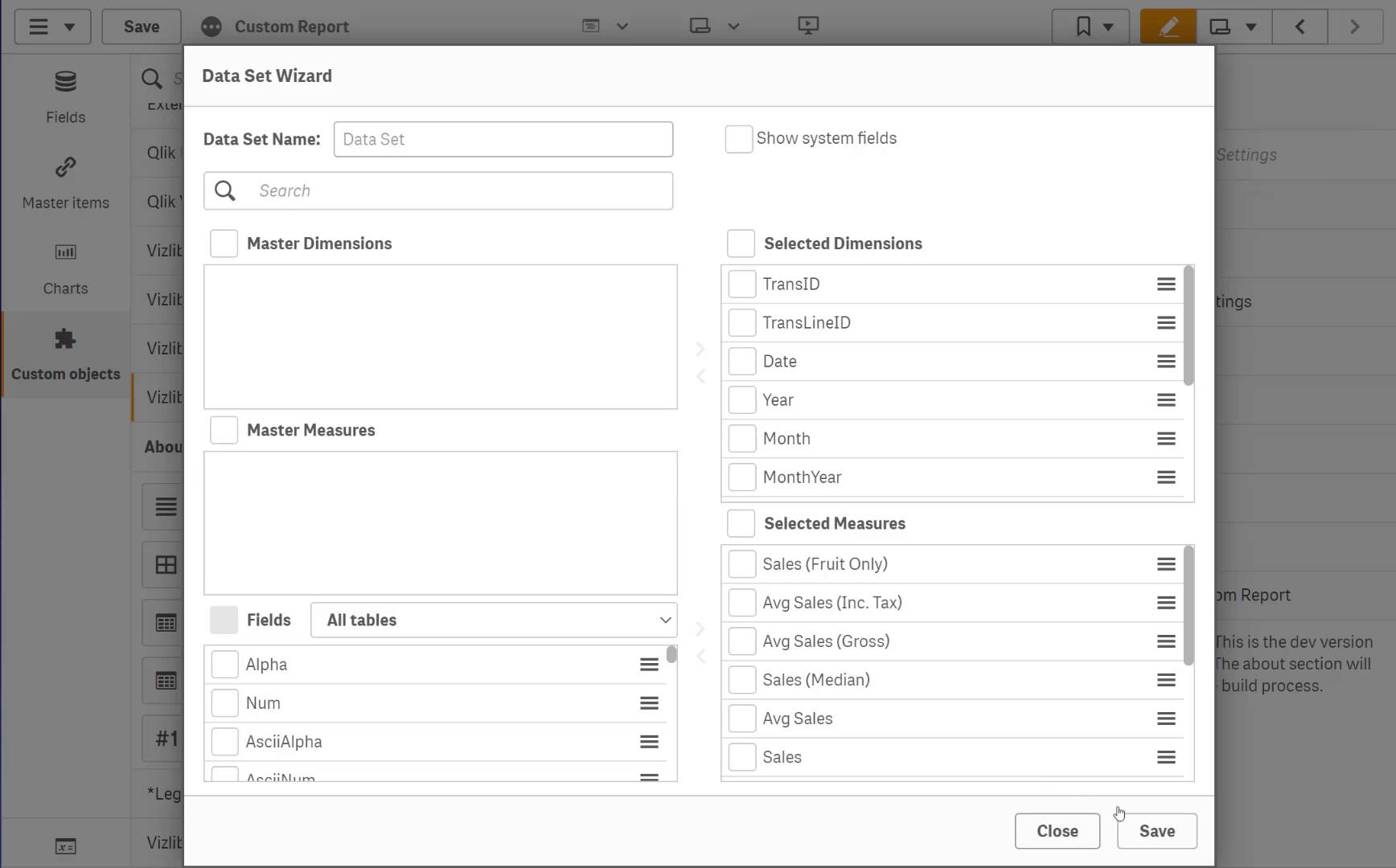The height and width of the screenshot is (868, 1396).
Task: Check the Date dimension checkbox
Action: [x=741, y=362]
